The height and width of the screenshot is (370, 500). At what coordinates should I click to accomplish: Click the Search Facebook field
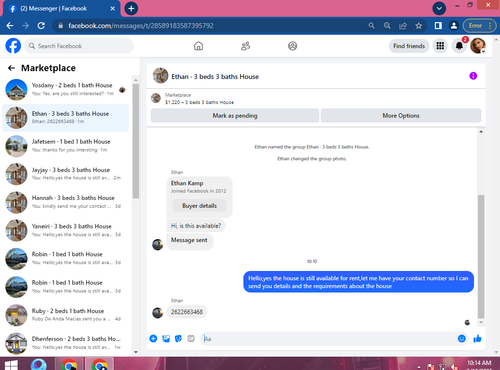coord(79,46)
